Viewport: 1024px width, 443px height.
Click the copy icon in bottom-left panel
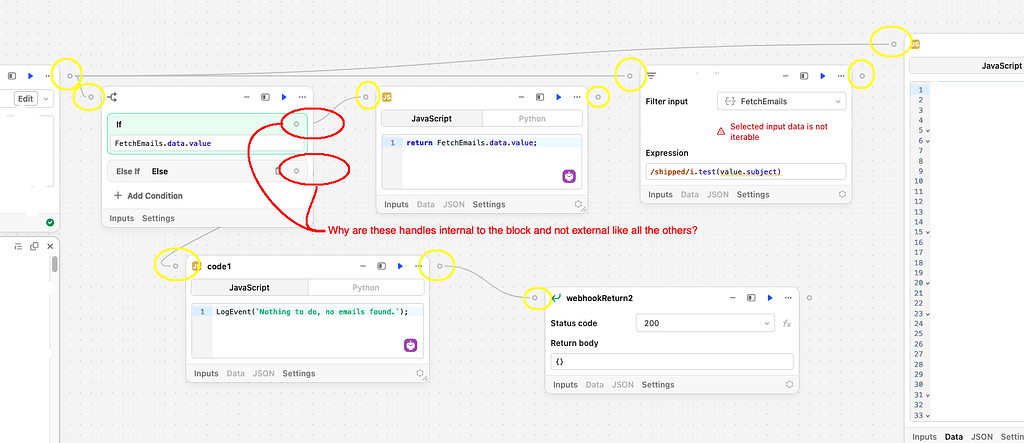(x=34, y=246)
